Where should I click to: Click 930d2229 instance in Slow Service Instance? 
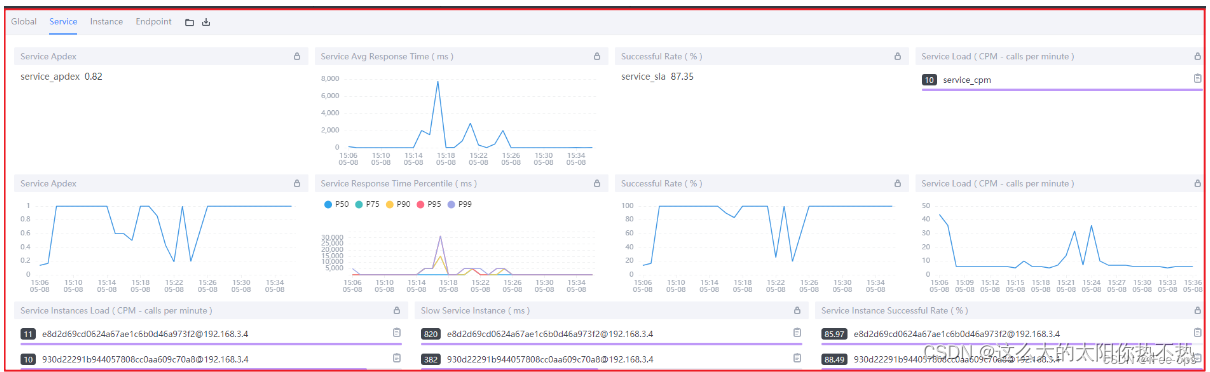click(x=550, y=358)
